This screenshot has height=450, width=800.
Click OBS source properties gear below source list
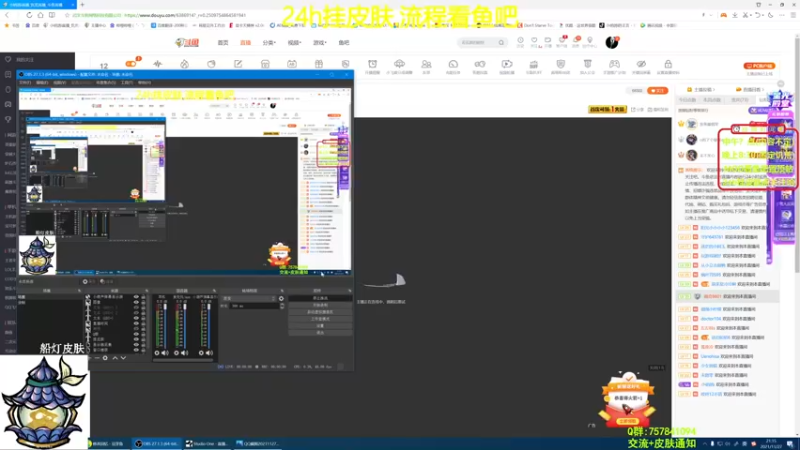click(105, 358)
